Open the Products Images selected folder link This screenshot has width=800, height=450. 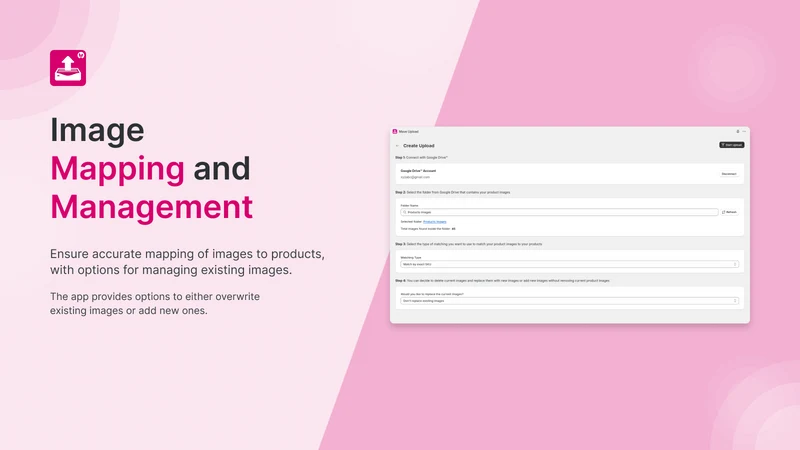435,222
